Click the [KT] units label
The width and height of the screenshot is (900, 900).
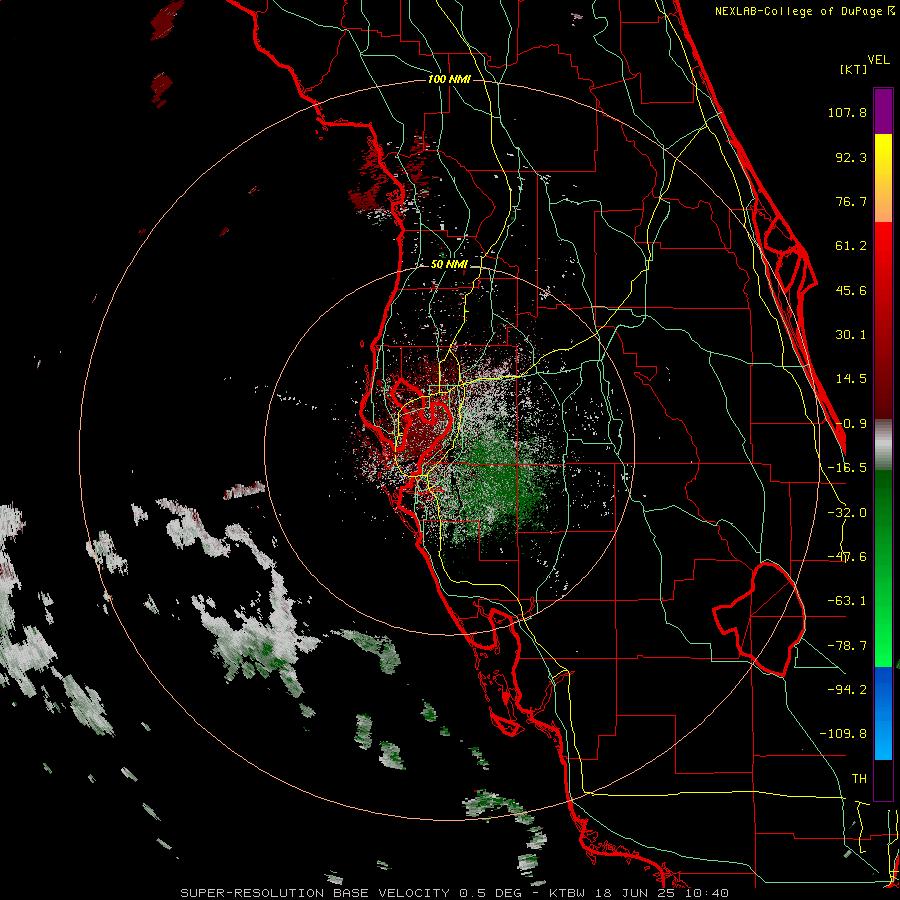(854, 69)
